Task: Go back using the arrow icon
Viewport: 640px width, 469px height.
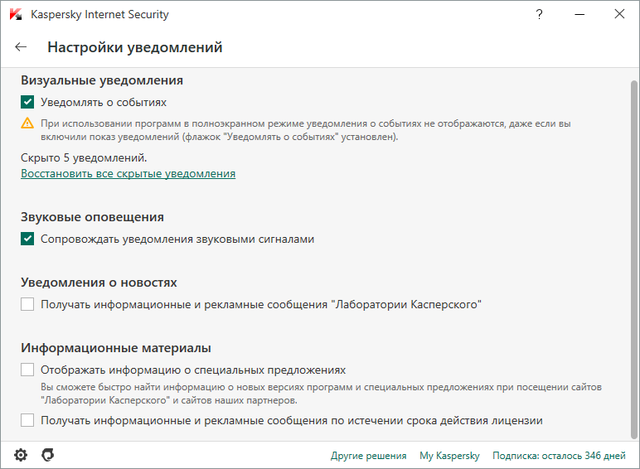Action: click(20, 47)
